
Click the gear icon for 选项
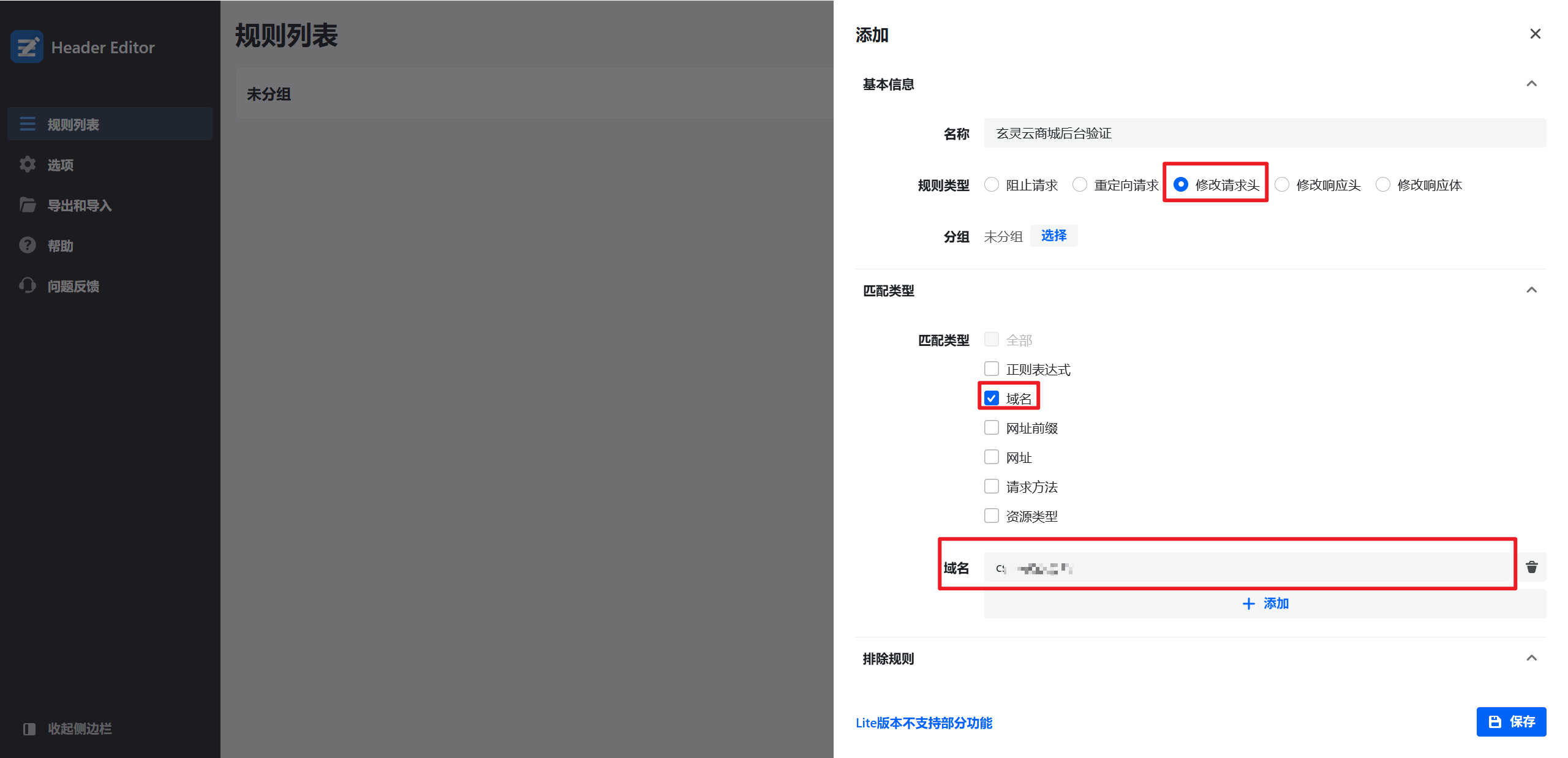(28, 164)
